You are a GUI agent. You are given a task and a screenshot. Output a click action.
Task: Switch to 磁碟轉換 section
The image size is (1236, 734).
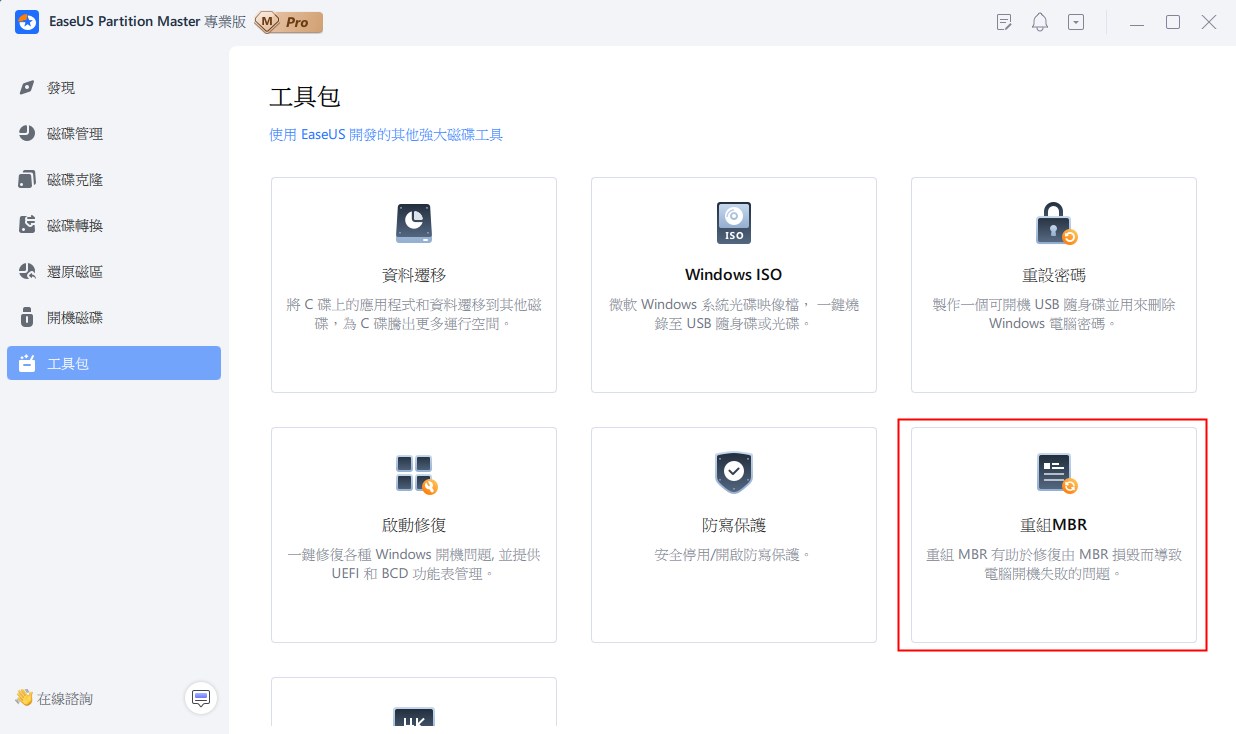tap(74, 226)
